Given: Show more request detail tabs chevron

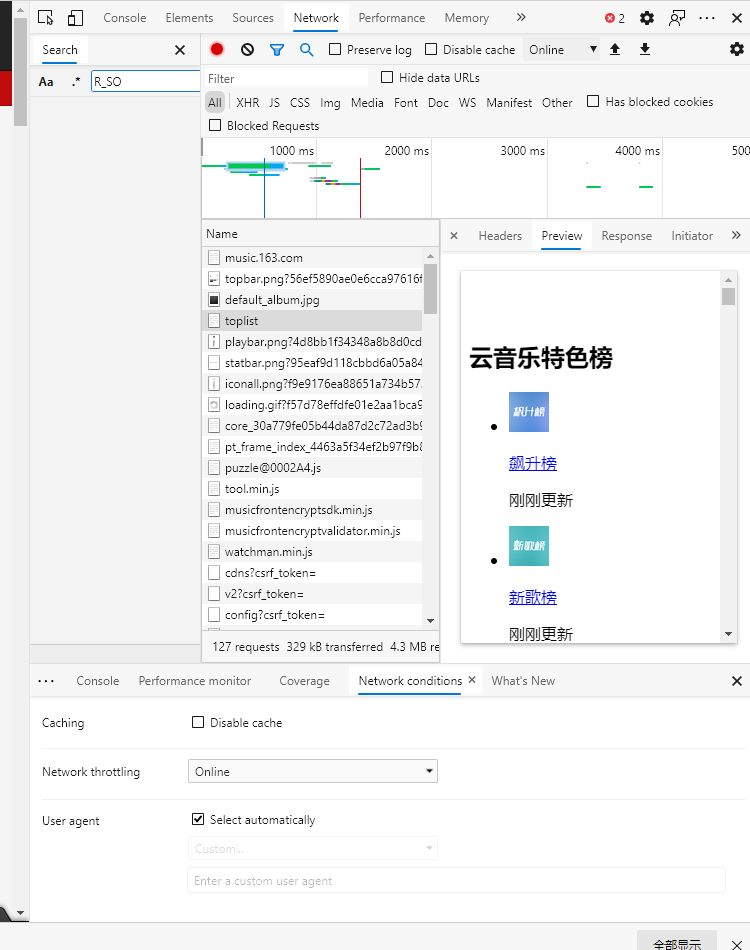Looking at the screenshot, I should click(x=736, y=236).
